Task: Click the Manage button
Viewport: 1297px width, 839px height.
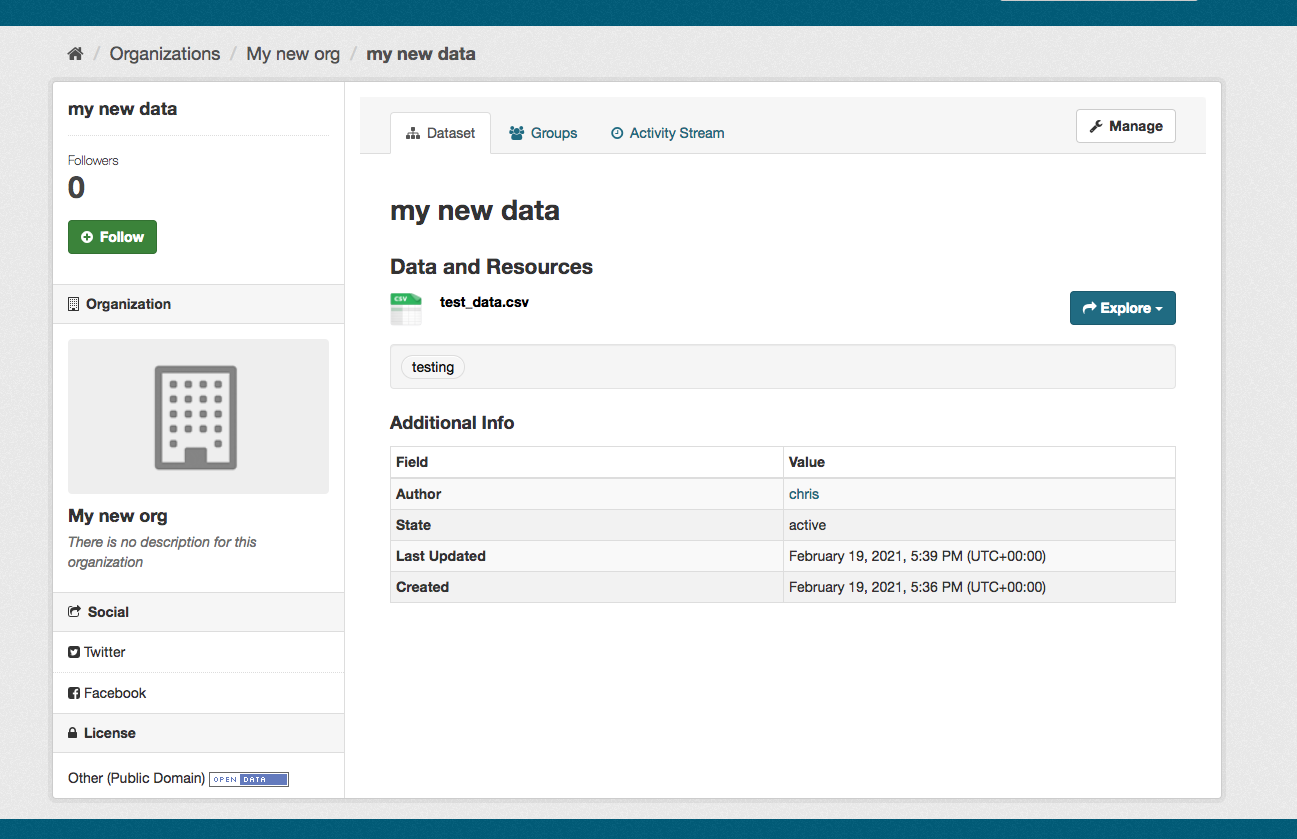Action: coord(1126,126)
